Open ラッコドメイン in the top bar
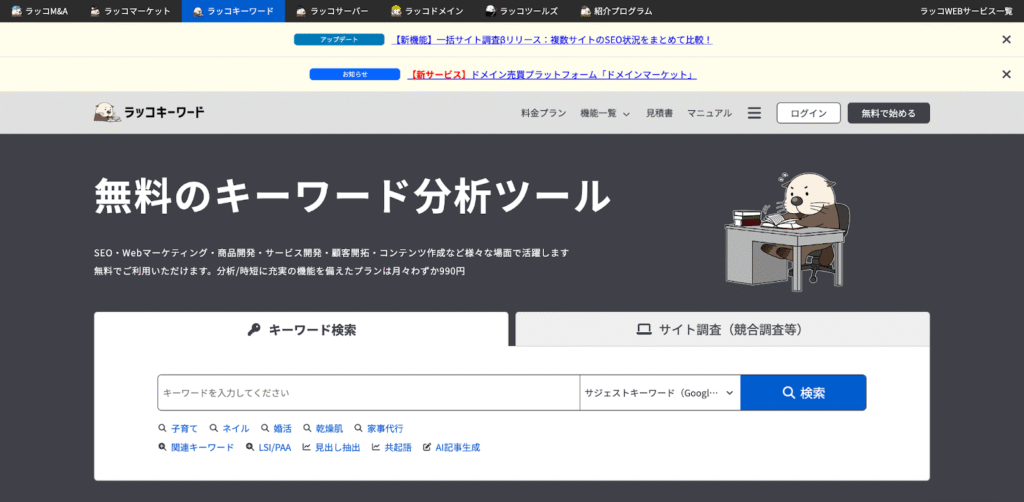Image resolution: width=1024 pixels, height=502 pixels. pos(427,11)
